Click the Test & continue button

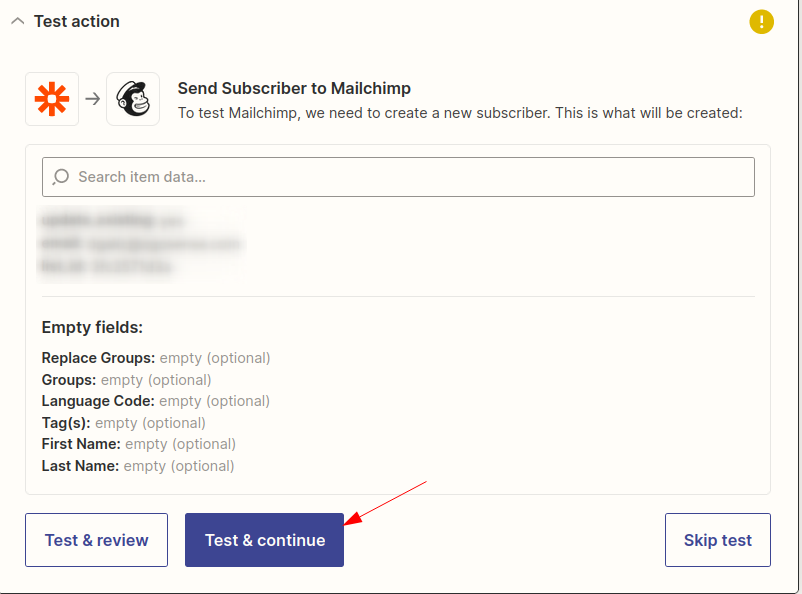tap(264, 539)
